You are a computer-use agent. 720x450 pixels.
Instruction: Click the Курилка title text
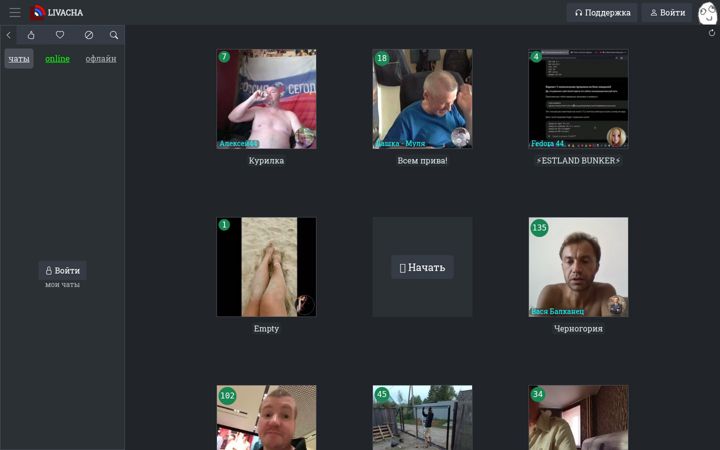(266, 161)
